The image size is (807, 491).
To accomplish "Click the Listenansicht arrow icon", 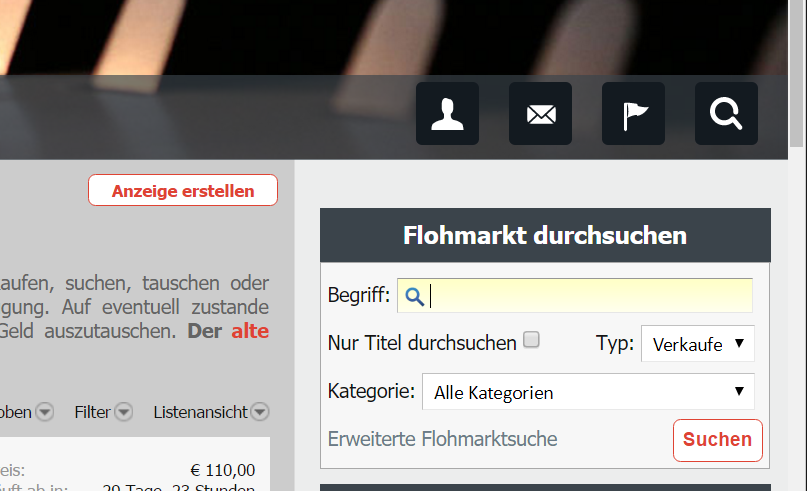I will (260, 412).
